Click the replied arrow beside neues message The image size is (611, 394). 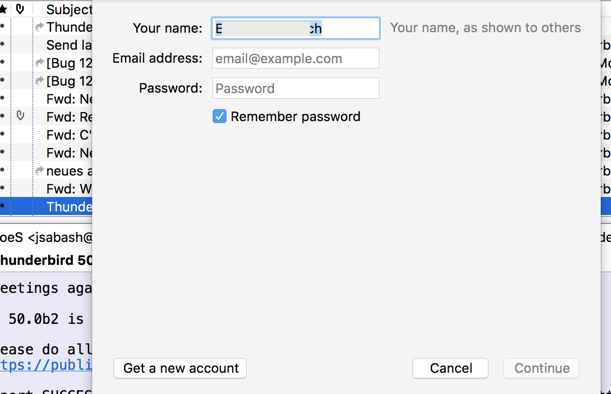[39, 171]
